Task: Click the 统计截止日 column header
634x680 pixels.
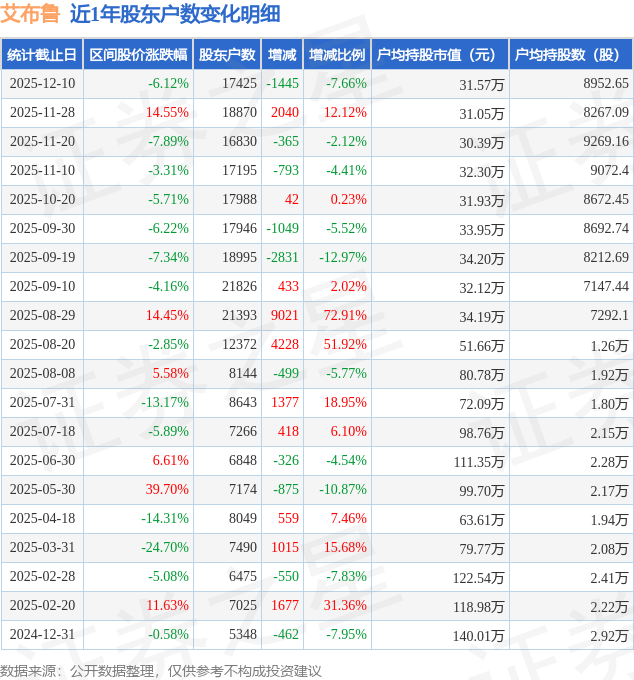Action: coord(42,55)
